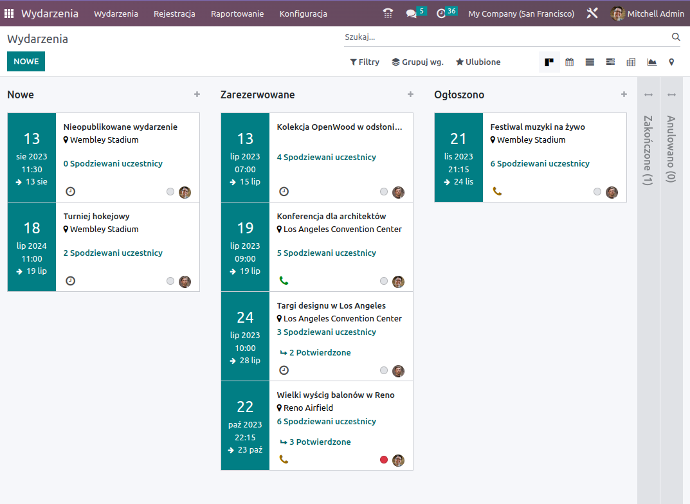Screen dimensions: 690x504
Task: Click user avatar on Festiwal muzyki na żywo card
Action: tap(612, 192)
